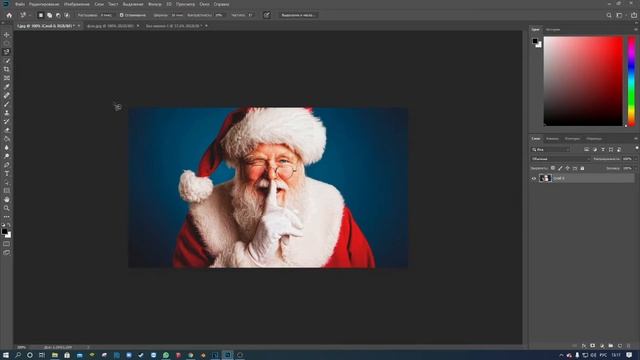This screenshot has width=640, height=360.
Task: Select the Elliptical Marquee tool
Action: pos(7,44)
